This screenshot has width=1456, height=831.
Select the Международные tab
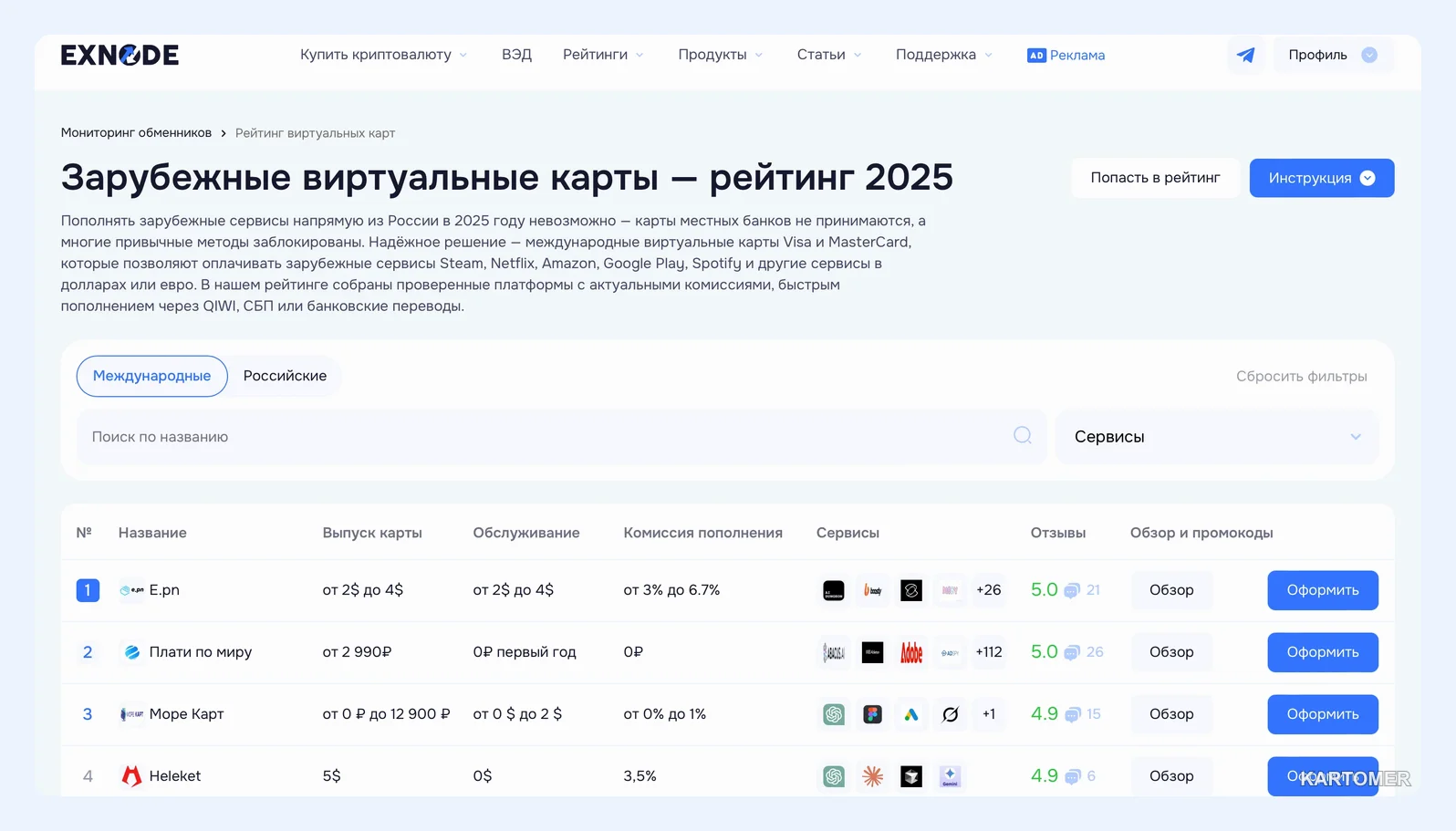(x=151, y=376)
